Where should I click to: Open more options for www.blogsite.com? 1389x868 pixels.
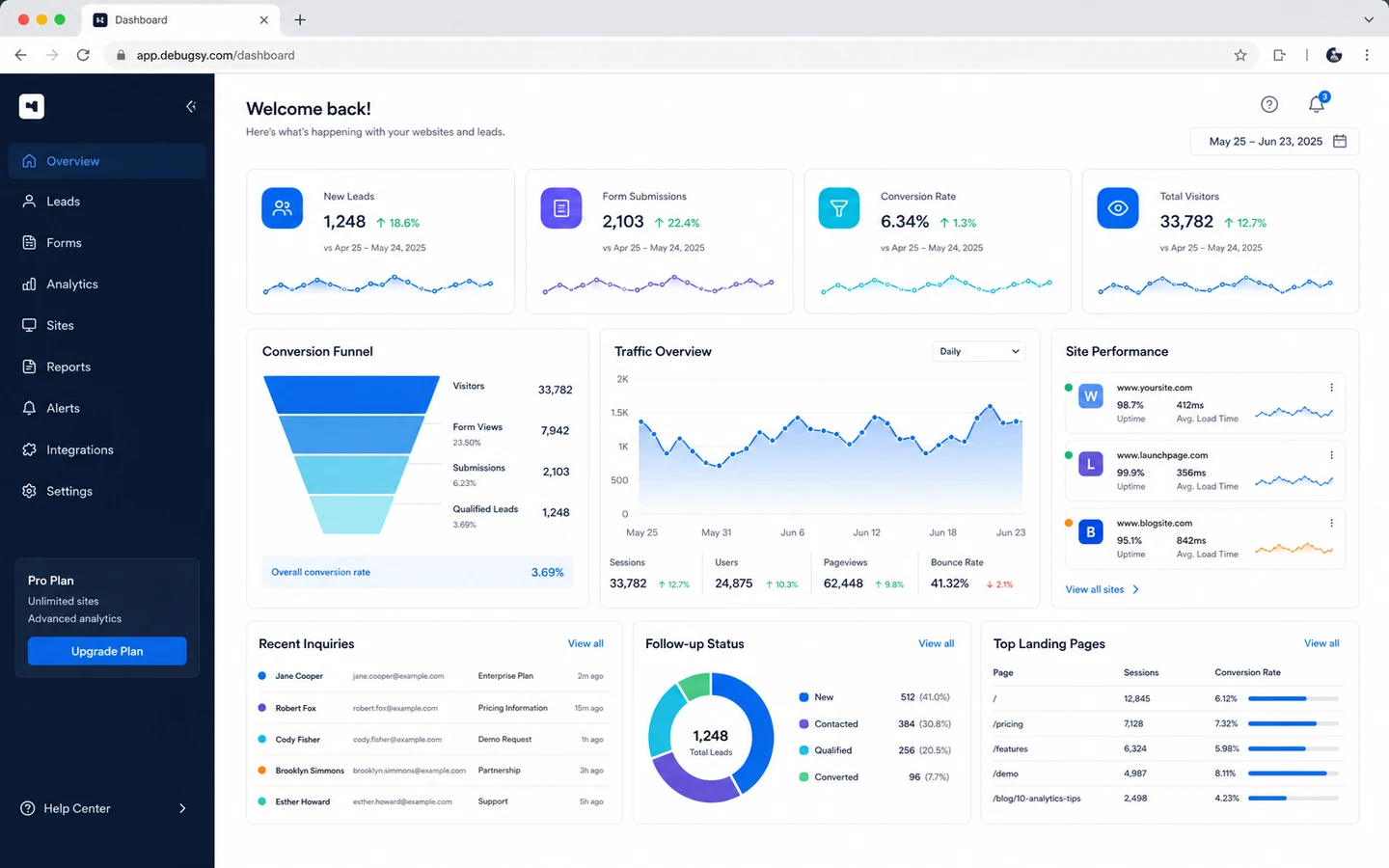click(x=1331, y=523)
